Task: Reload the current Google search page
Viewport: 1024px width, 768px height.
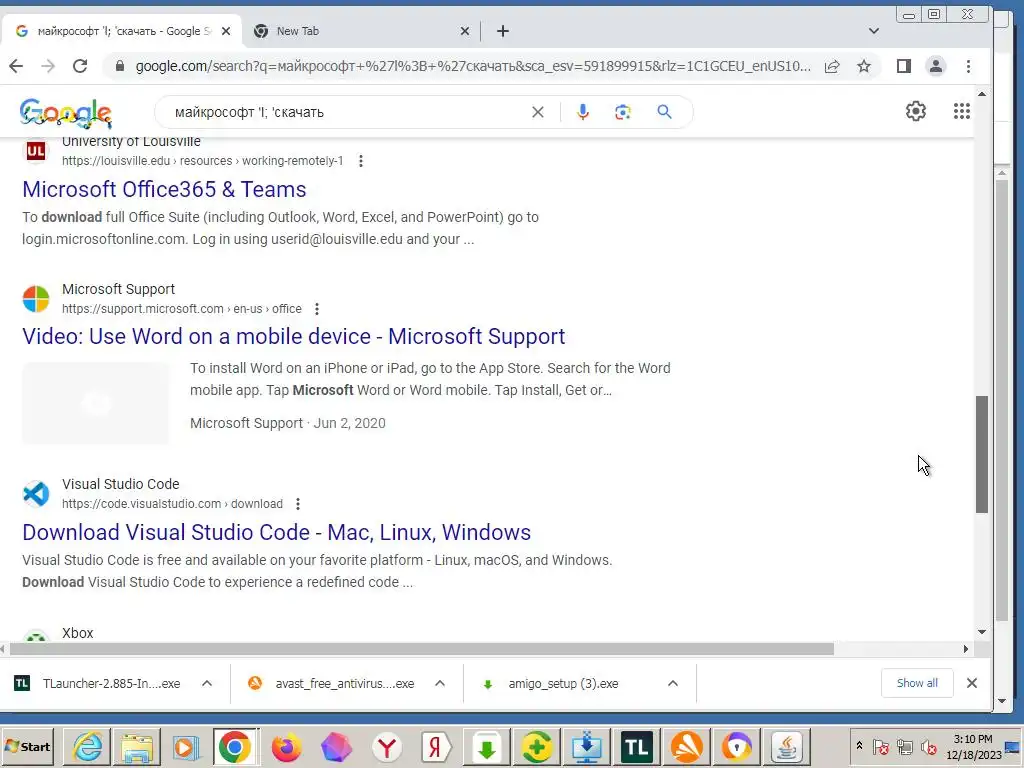Action: pos(80,66)
